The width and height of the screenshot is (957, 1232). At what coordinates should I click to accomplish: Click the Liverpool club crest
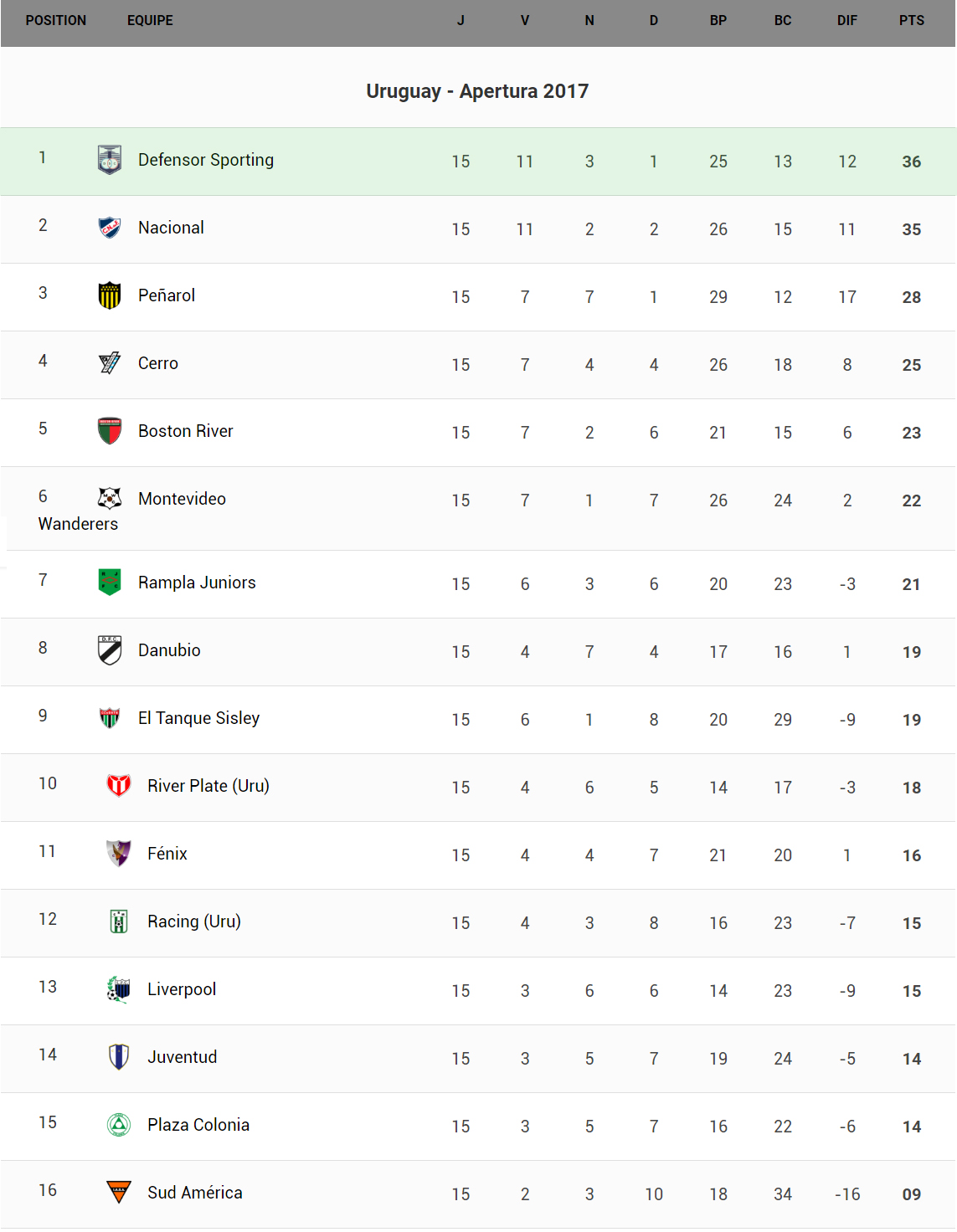[x=119, y=989]
